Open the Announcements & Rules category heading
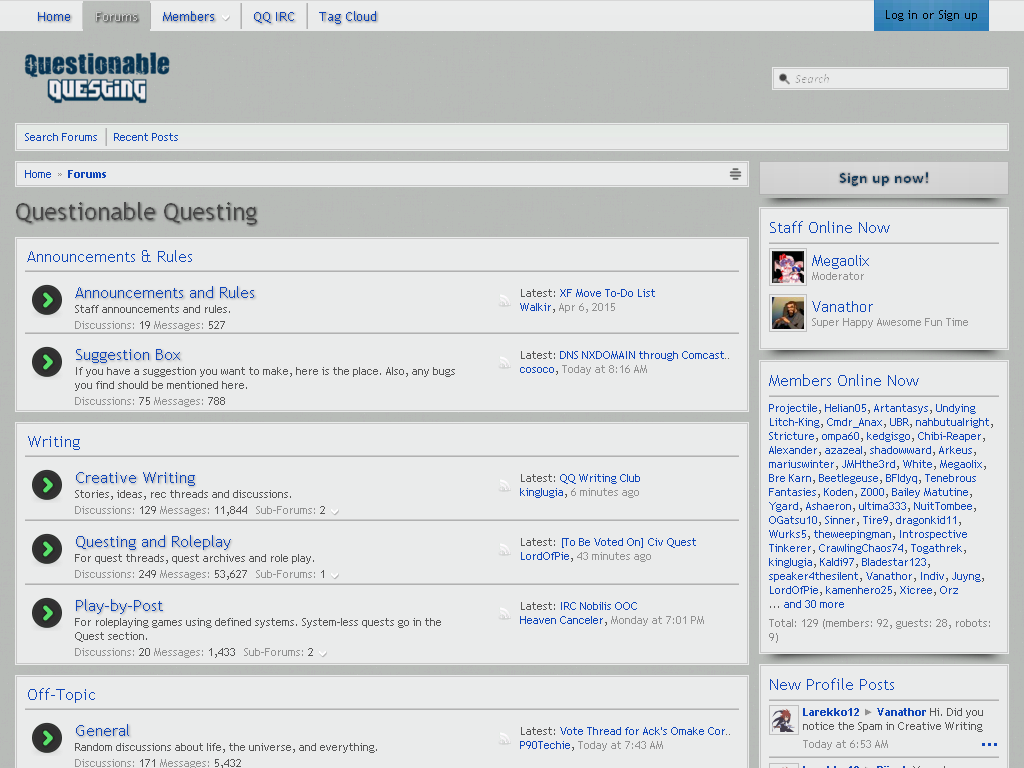 110,257
